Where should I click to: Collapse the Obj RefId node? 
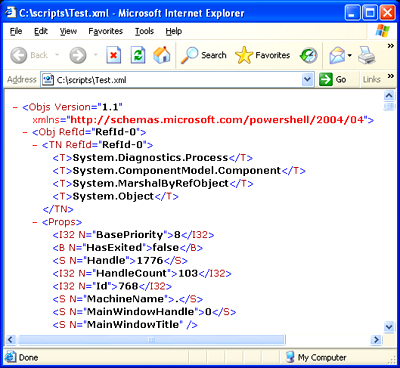point(25,132)
